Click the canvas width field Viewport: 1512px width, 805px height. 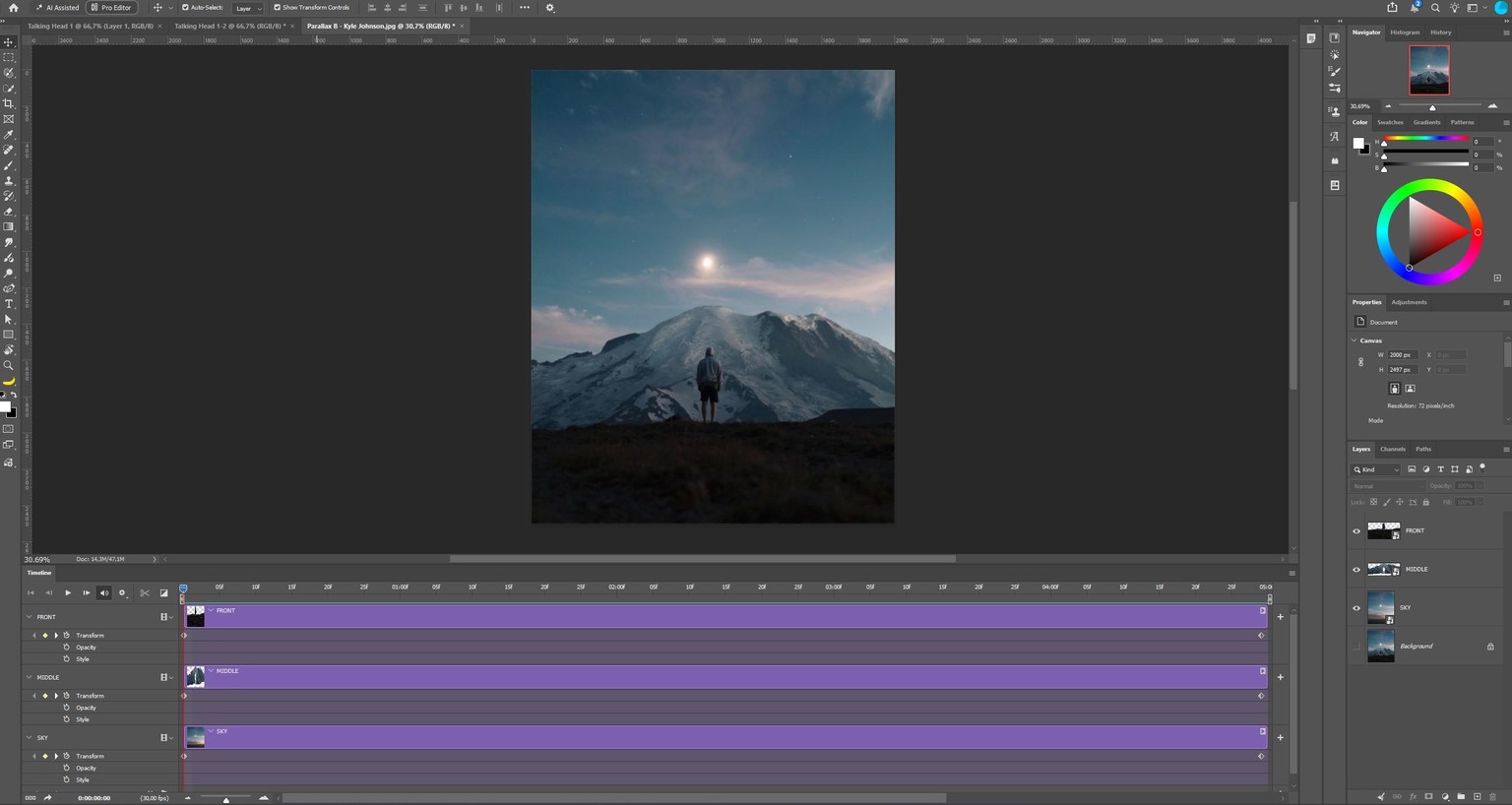click(x=1401, y=354)
